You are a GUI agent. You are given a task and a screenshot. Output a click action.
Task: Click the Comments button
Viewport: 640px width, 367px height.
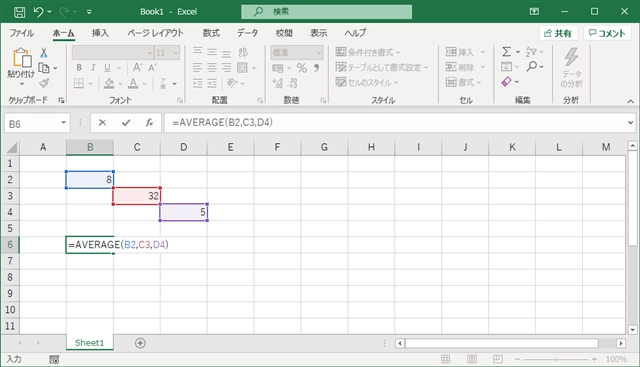pos(607,33)
